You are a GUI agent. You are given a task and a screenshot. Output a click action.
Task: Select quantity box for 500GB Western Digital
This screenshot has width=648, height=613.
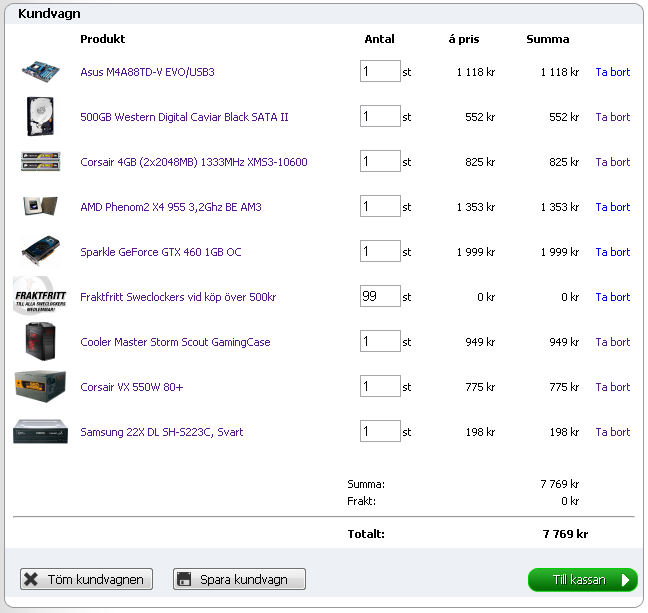(x=380, y=116)
